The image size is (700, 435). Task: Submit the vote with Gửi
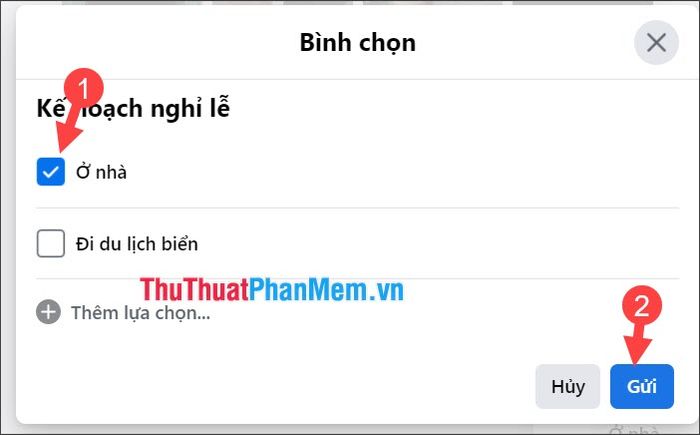[x=642, y=386]
